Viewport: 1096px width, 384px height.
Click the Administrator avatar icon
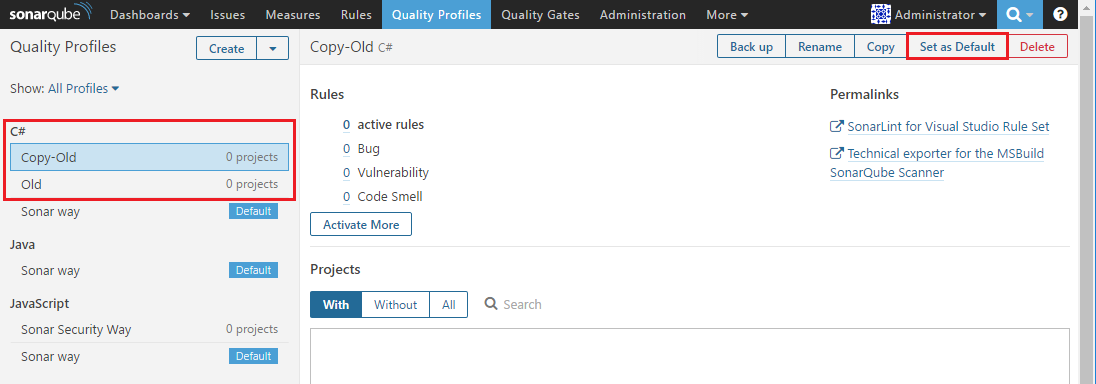click(x=880, y=14)
